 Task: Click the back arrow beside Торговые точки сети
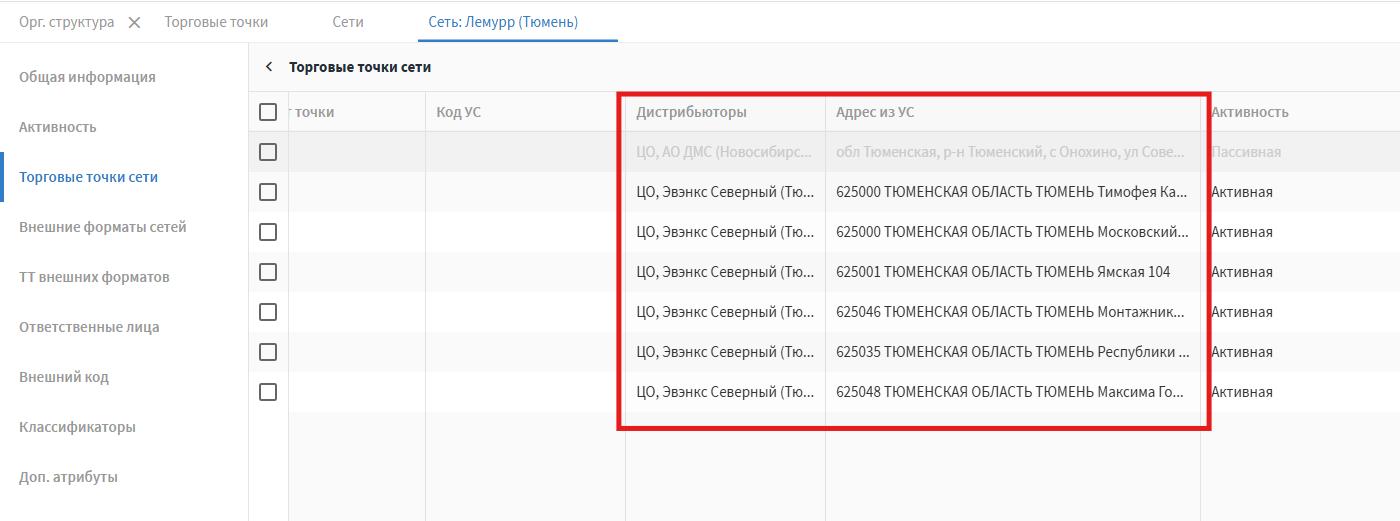click(269, 67)
